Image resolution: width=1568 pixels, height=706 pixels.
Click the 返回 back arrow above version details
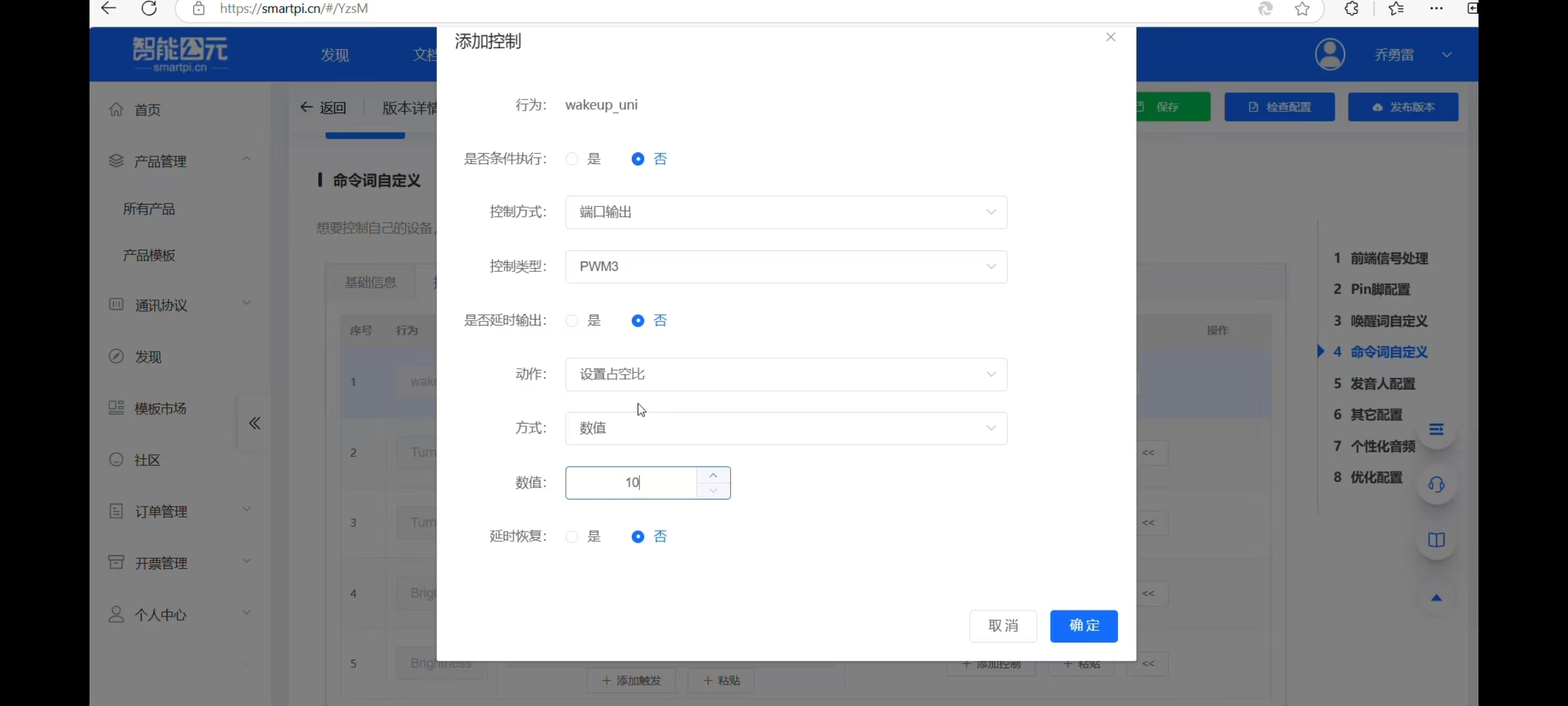tap(306, 107)
